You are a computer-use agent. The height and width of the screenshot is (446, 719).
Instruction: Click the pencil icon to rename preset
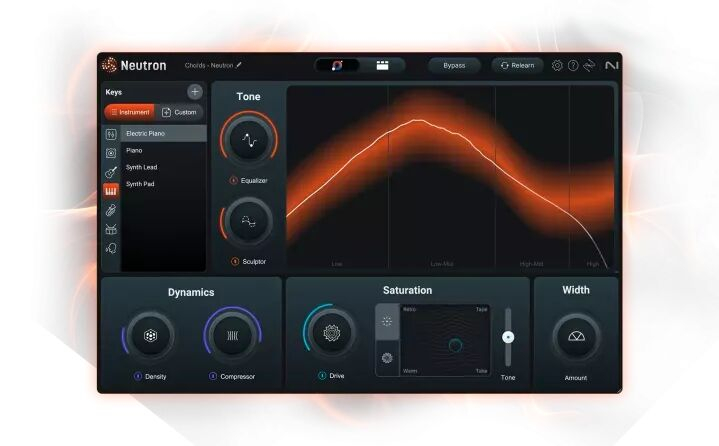[x=239, y=65]
